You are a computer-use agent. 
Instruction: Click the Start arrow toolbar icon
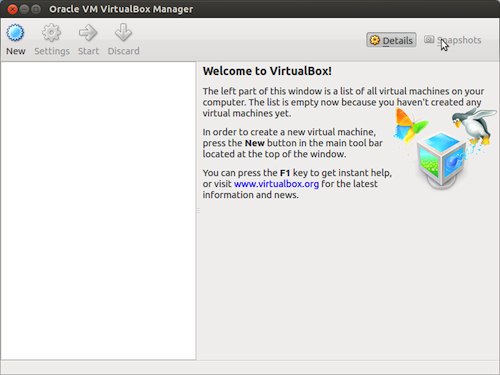(88, 33)
